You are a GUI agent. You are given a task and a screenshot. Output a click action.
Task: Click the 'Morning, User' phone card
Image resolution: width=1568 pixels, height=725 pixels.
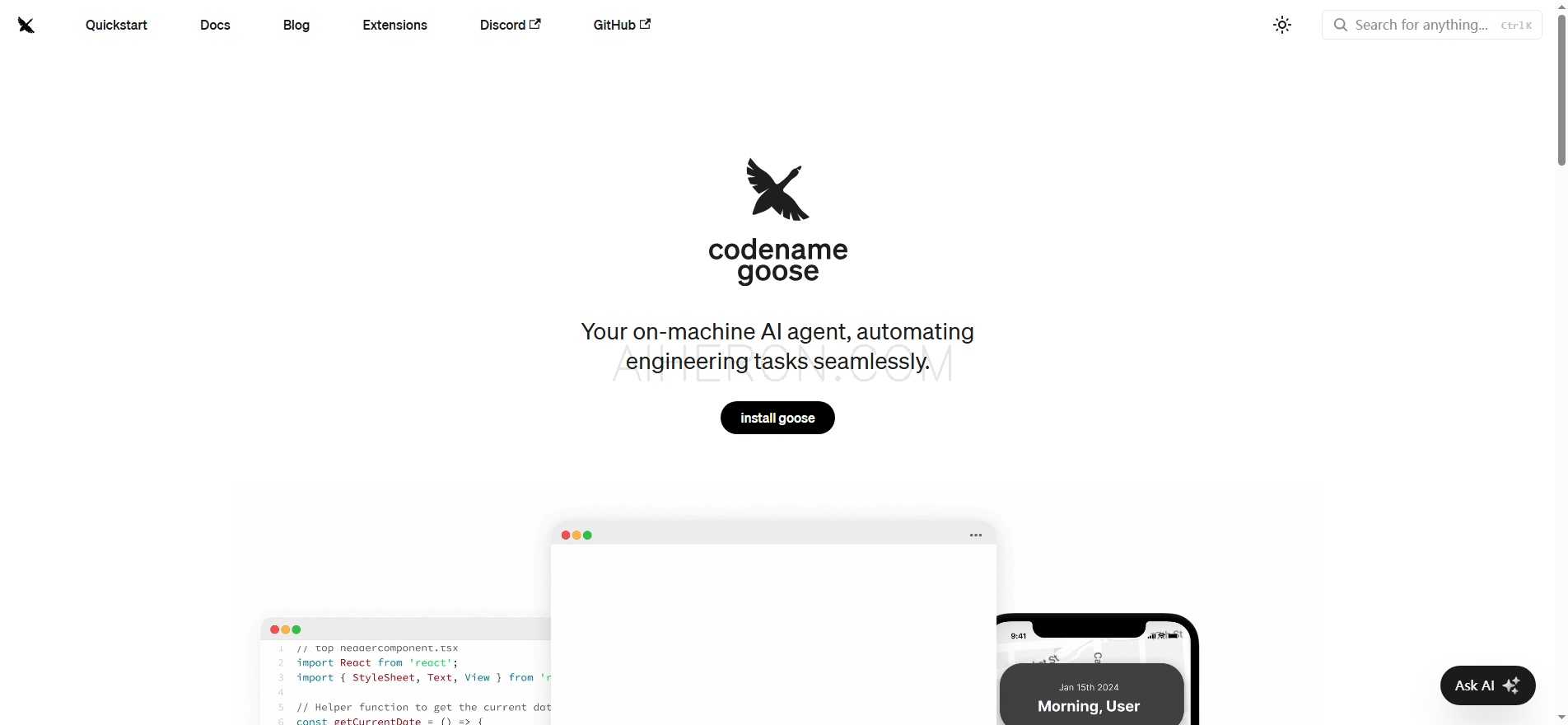coord(1091,695)
